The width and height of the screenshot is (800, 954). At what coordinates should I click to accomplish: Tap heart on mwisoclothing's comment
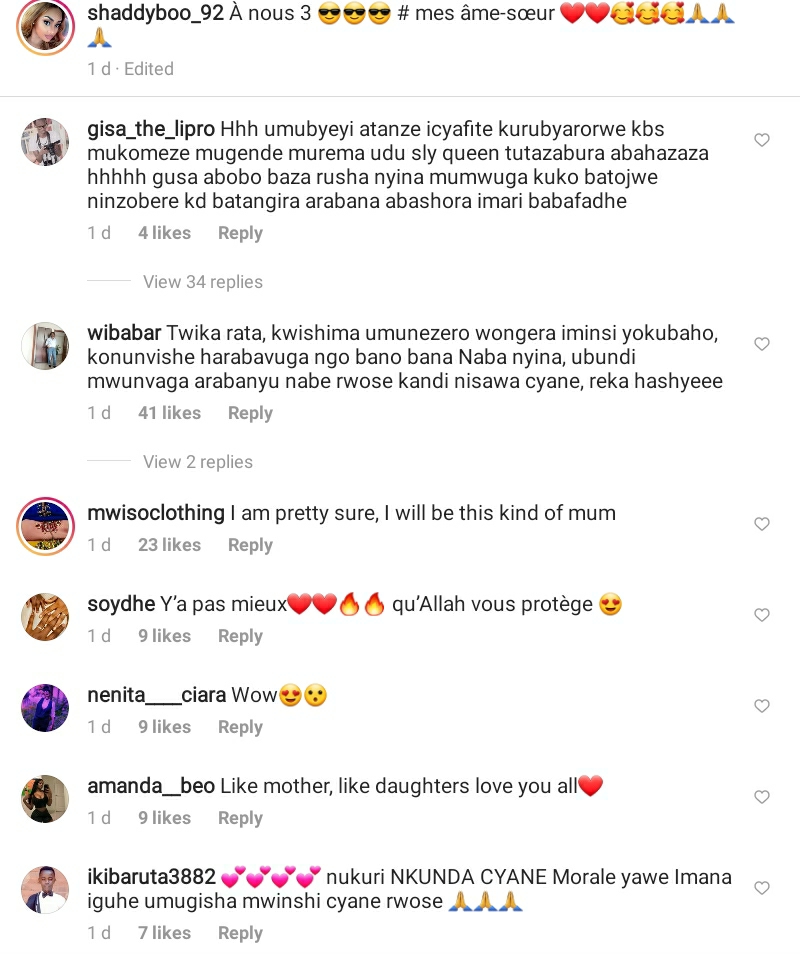(x=762, y=524)
